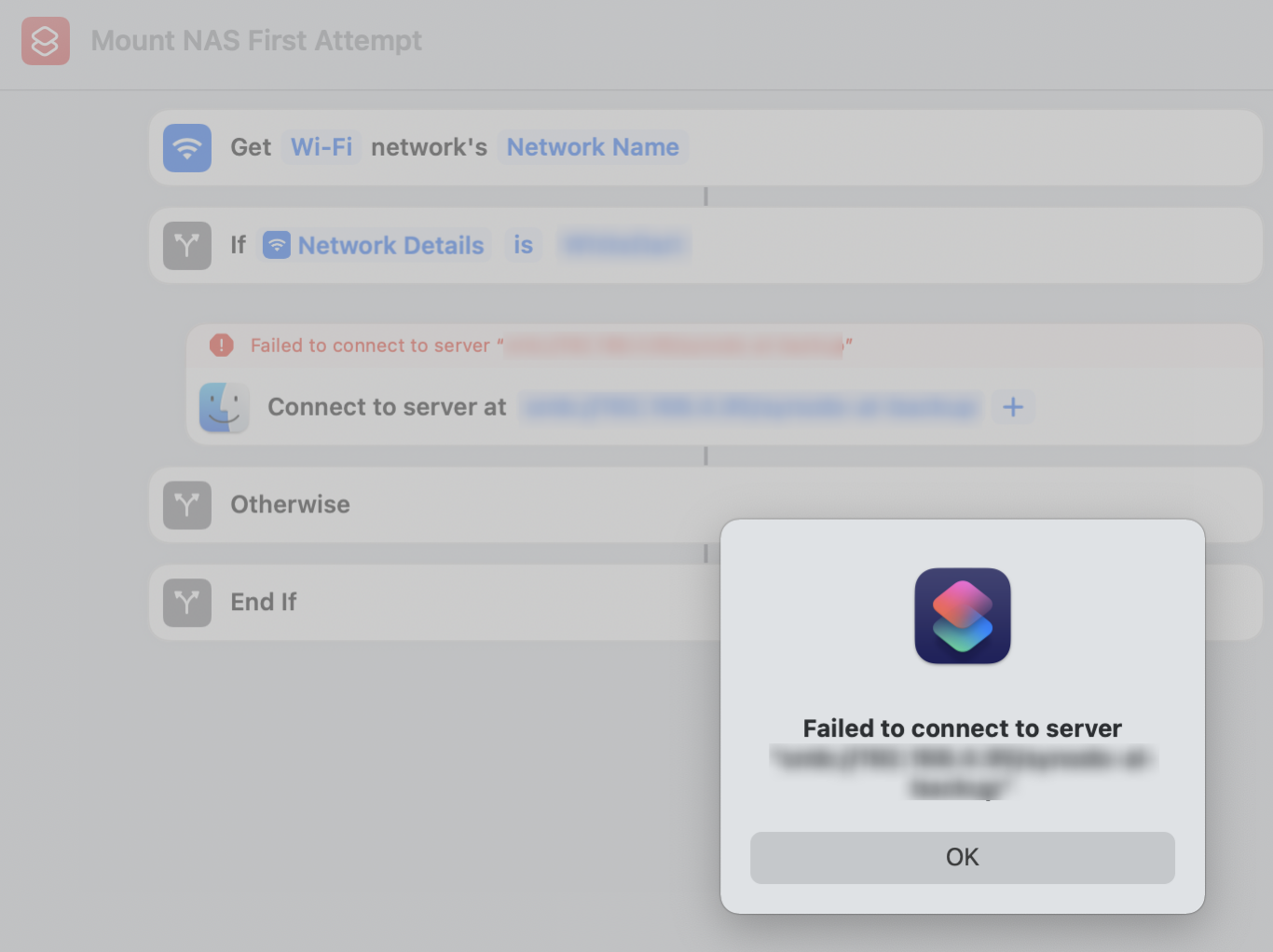This screenshot has width=1273, height=952.
Task: Click the shortcut icon beside the title
Action: [46, 41]
